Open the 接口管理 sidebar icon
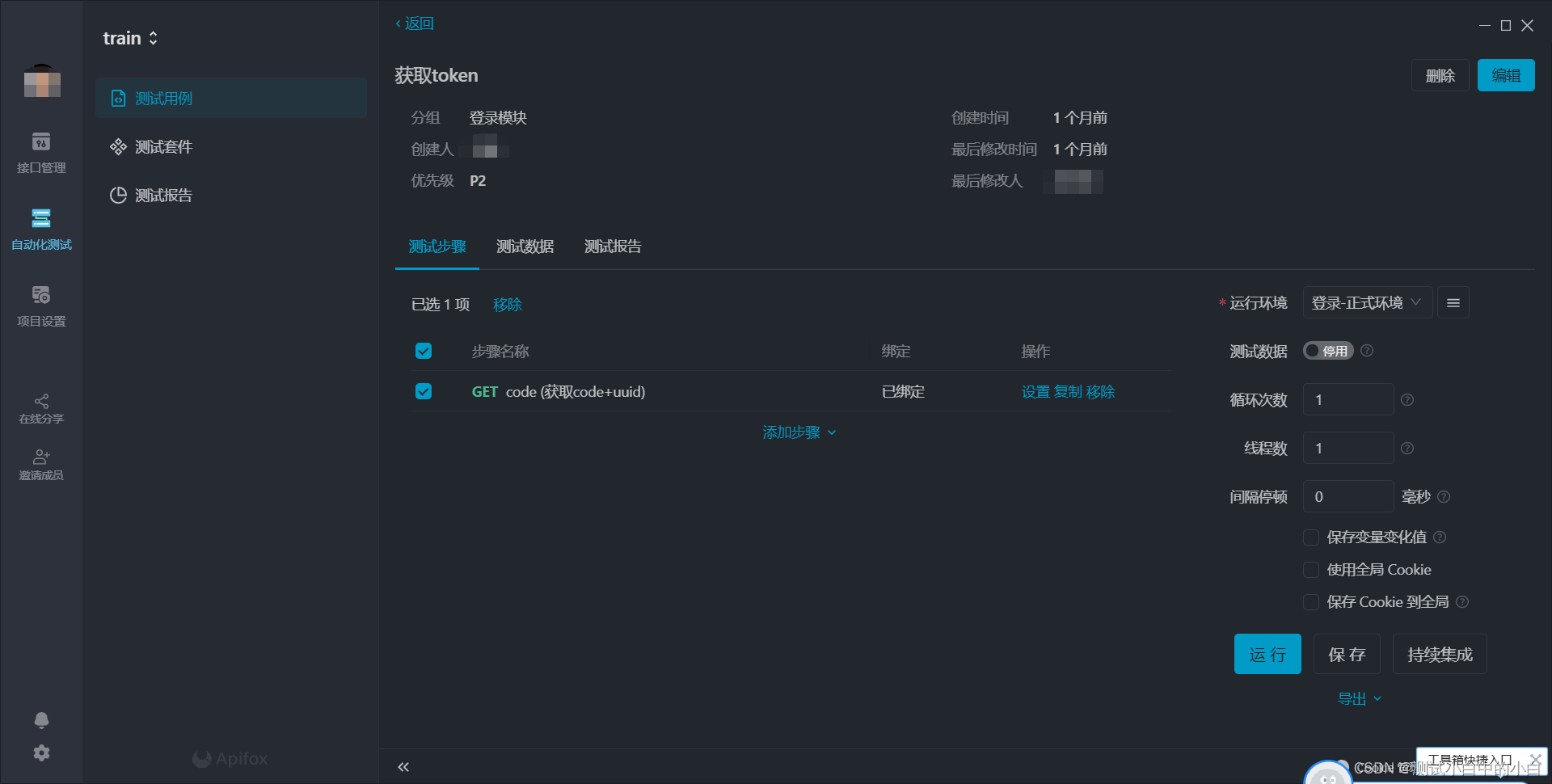 (41, 142)
